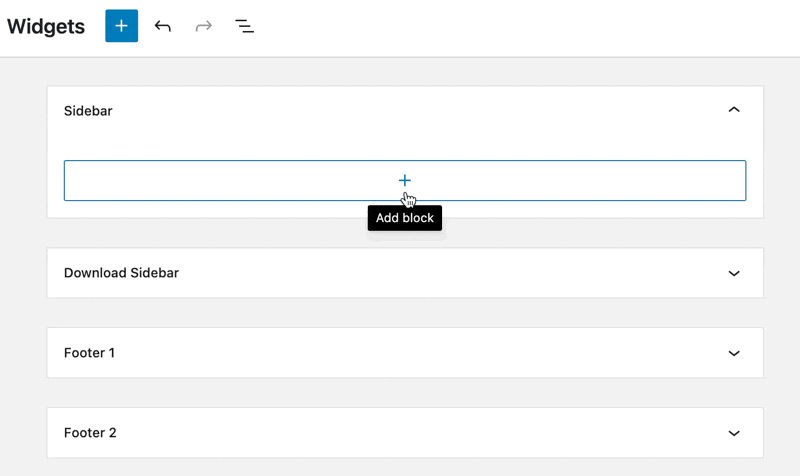Add a block in Sidebar area

click(x=405, y=181)
